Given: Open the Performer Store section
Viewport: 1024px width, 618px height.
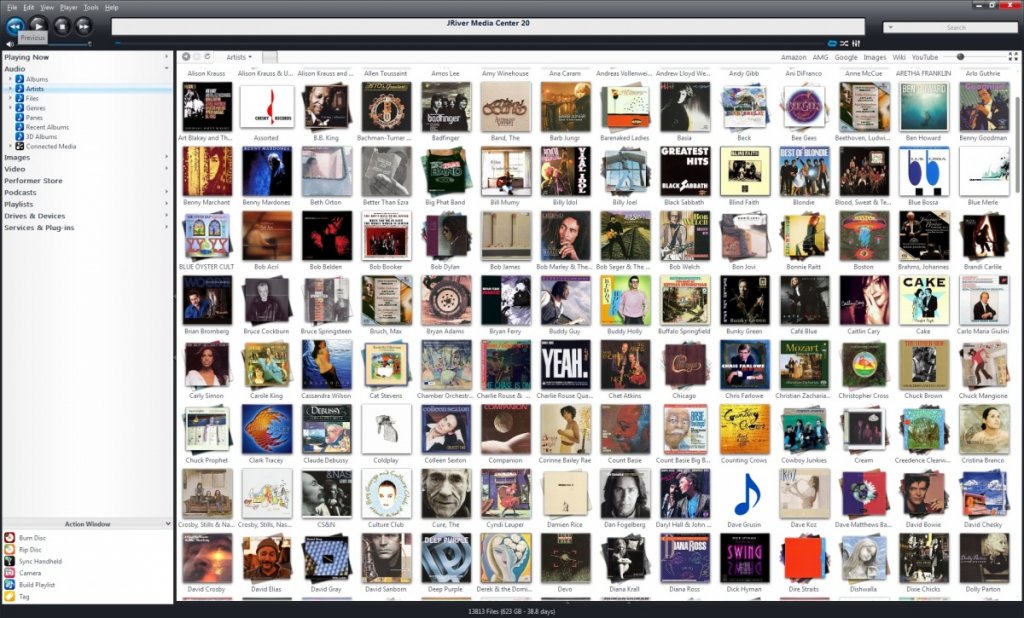Looking at the screenshot, I should 33,181.
